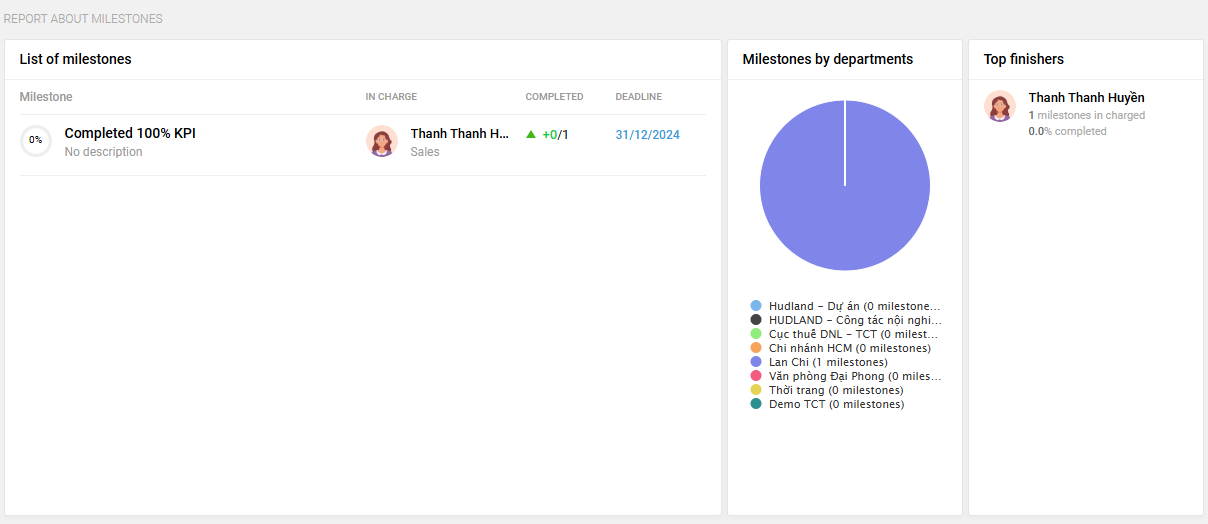Click the 0% progress circle indicator

pos(36,141)
